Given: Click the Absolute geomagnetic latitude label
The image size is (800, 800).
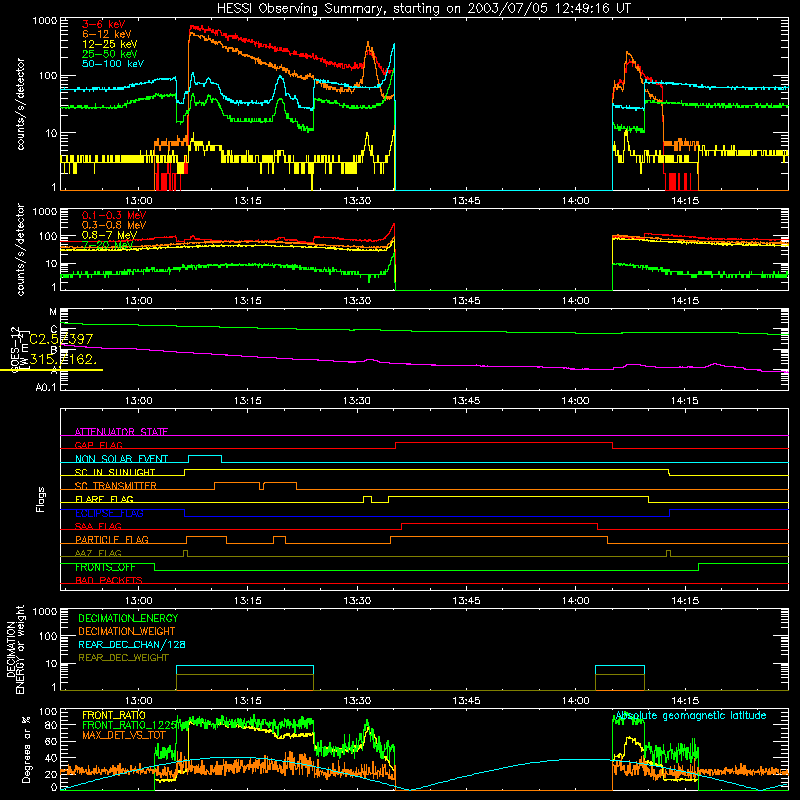Looking at the screenshot, I should (691, 716).
